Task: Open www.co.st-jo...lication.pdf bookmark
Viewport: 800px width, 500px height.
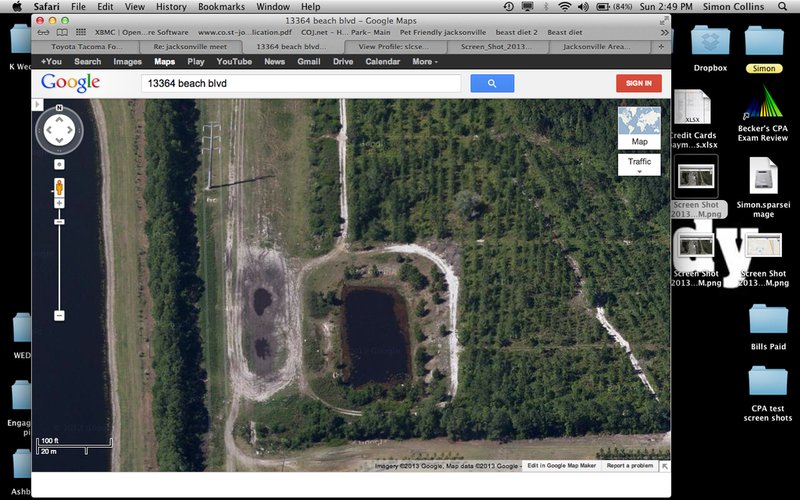Action: click(245, 32)
